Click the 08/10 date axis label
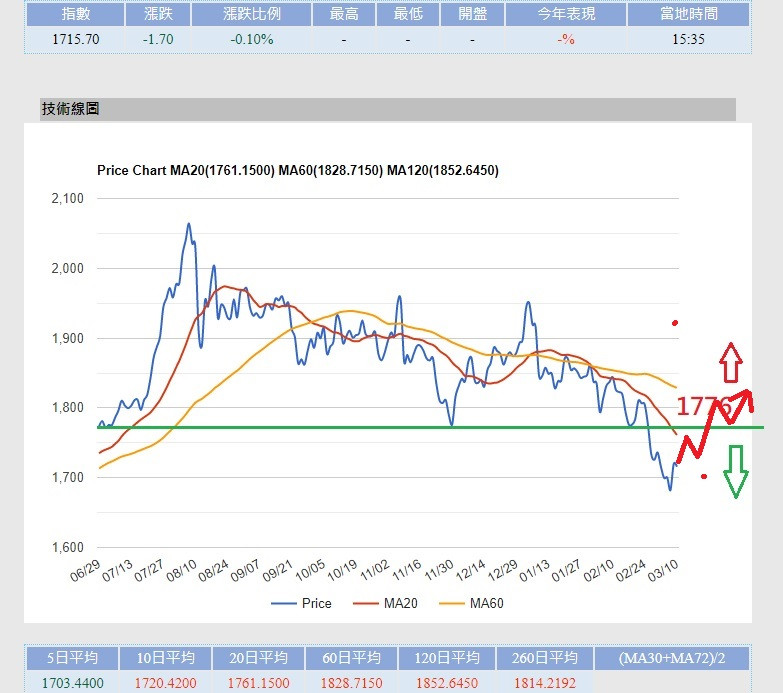The width and height of the screenshot is (783, 693). (x=181, y=571)
